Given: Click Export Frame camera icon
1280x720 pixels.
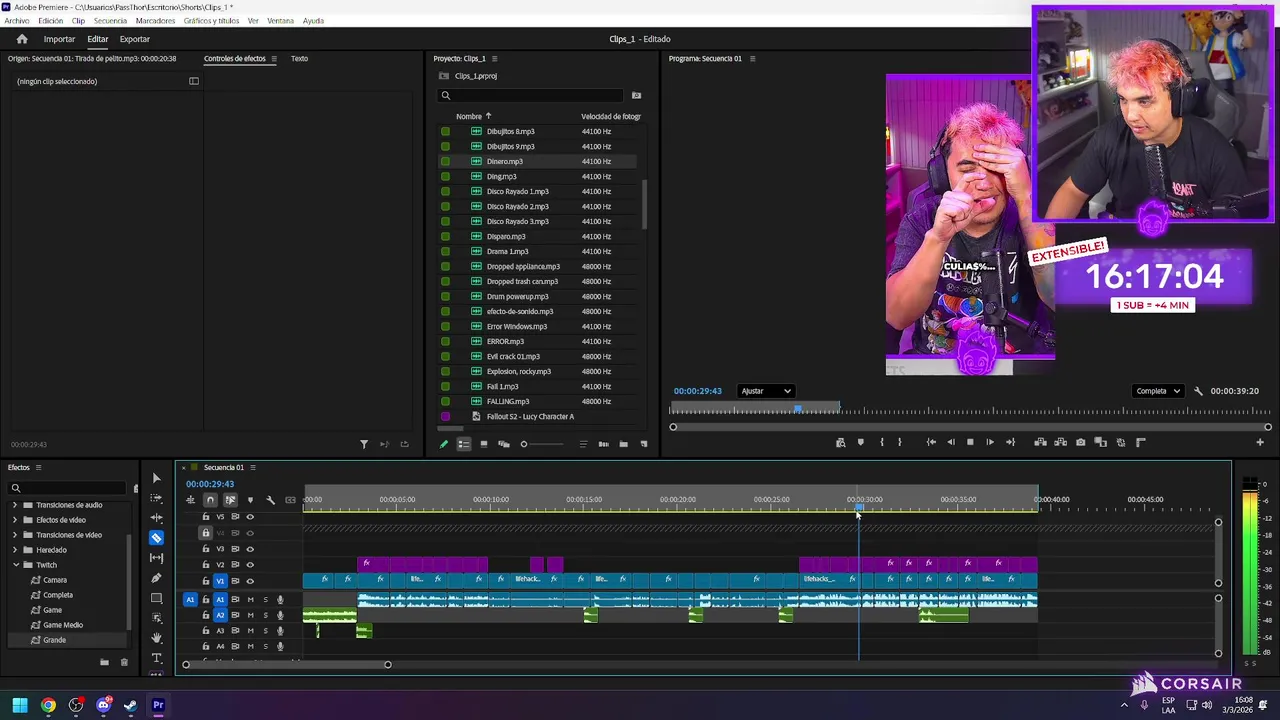Looking at the screenshot, I should (x=1080, y=442).
